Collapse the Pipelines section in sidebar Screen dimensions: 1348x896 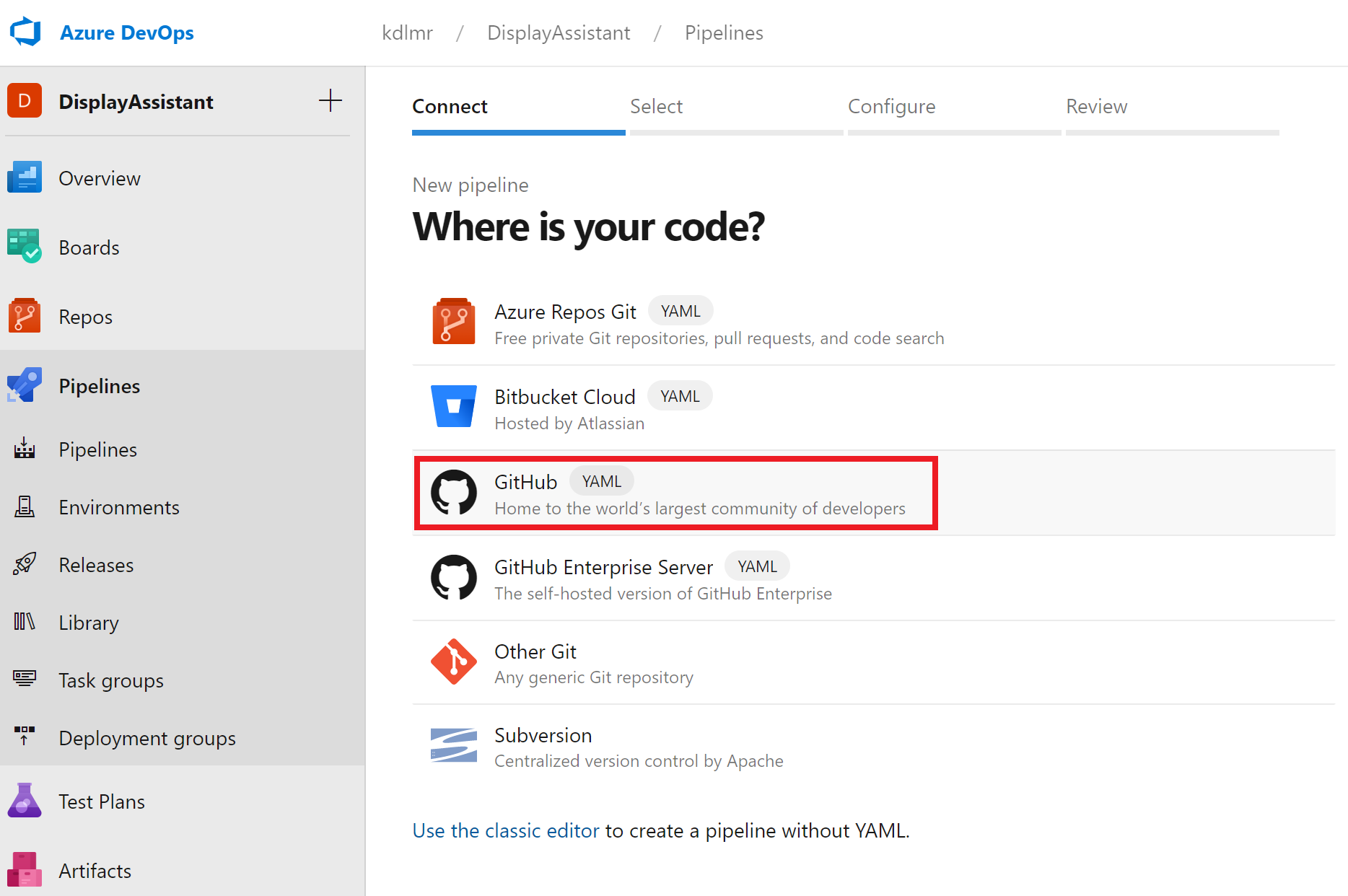(x=100, y=386)
